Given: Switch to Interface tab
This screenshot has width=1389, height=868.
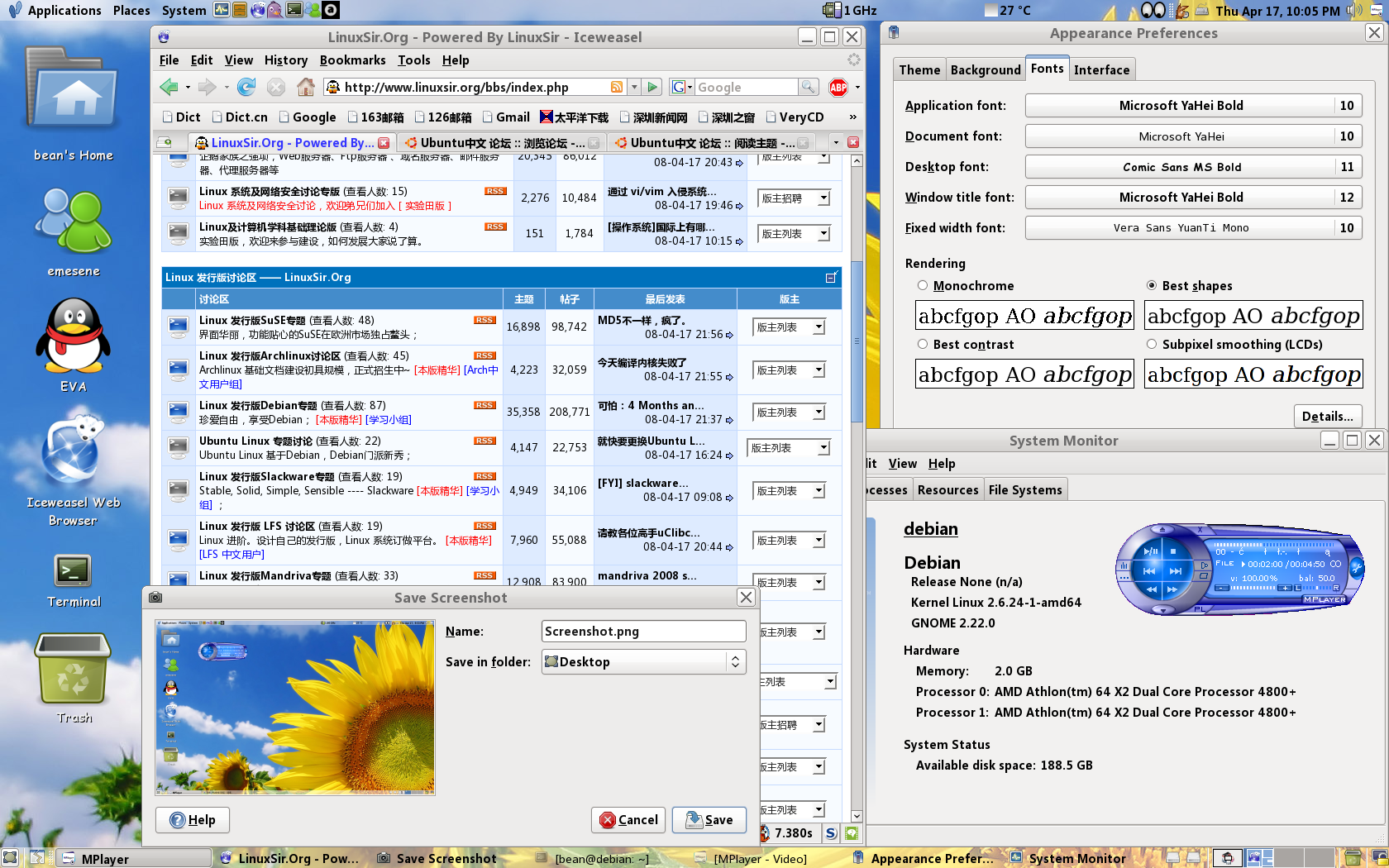Looking at the screenshot, I should (1101, 69).
